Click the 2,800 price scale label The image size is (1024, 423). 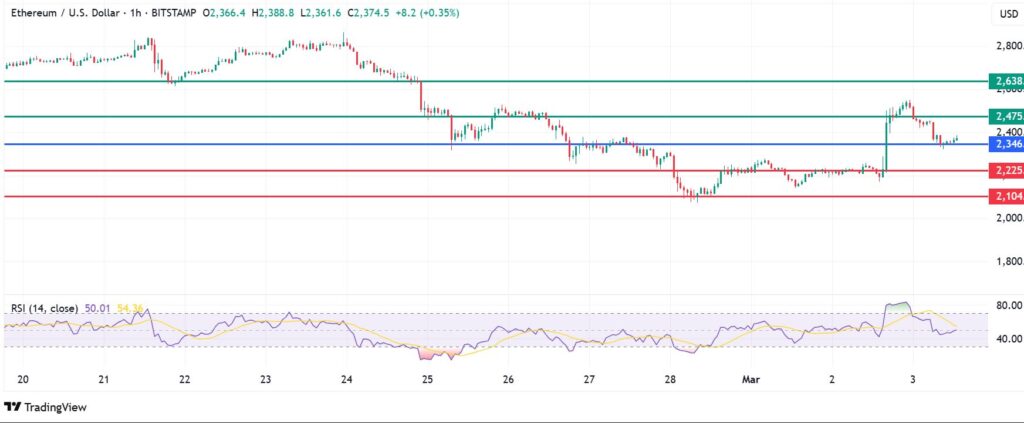click(1006, 46)
